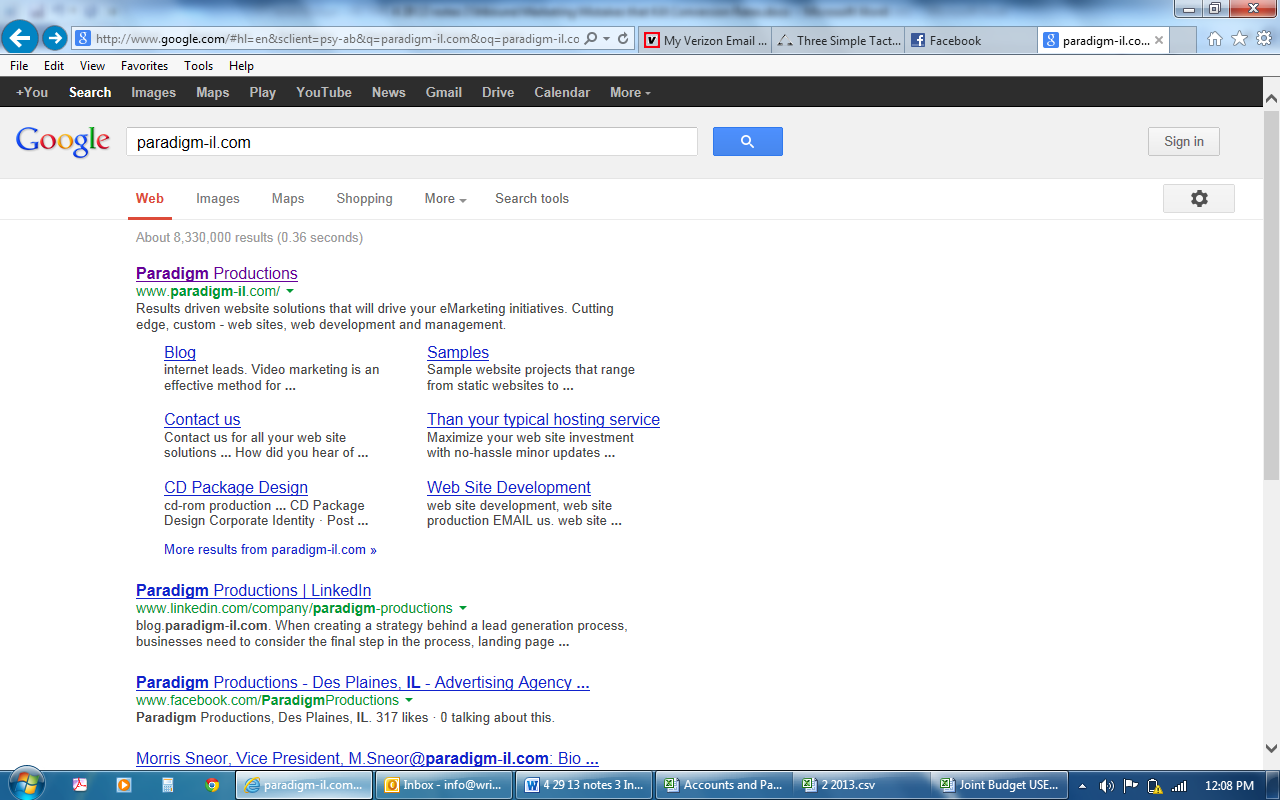Launch the media player taskbar icon
The width and height of the screenshot is (1280, 800).
click(124, 785)
